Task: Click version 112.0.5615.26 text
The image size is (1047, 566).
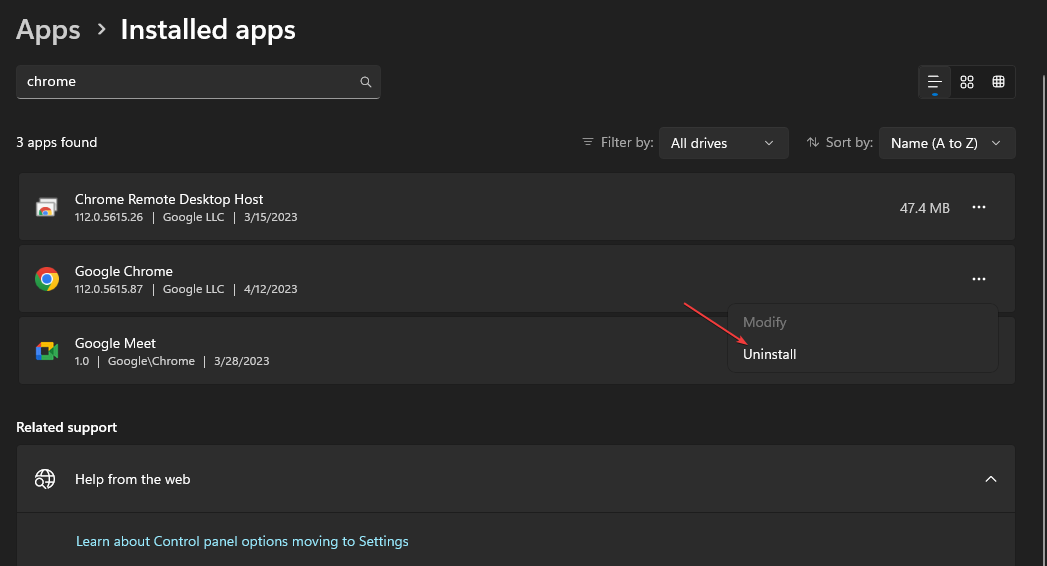Action: tap(109, 217)
